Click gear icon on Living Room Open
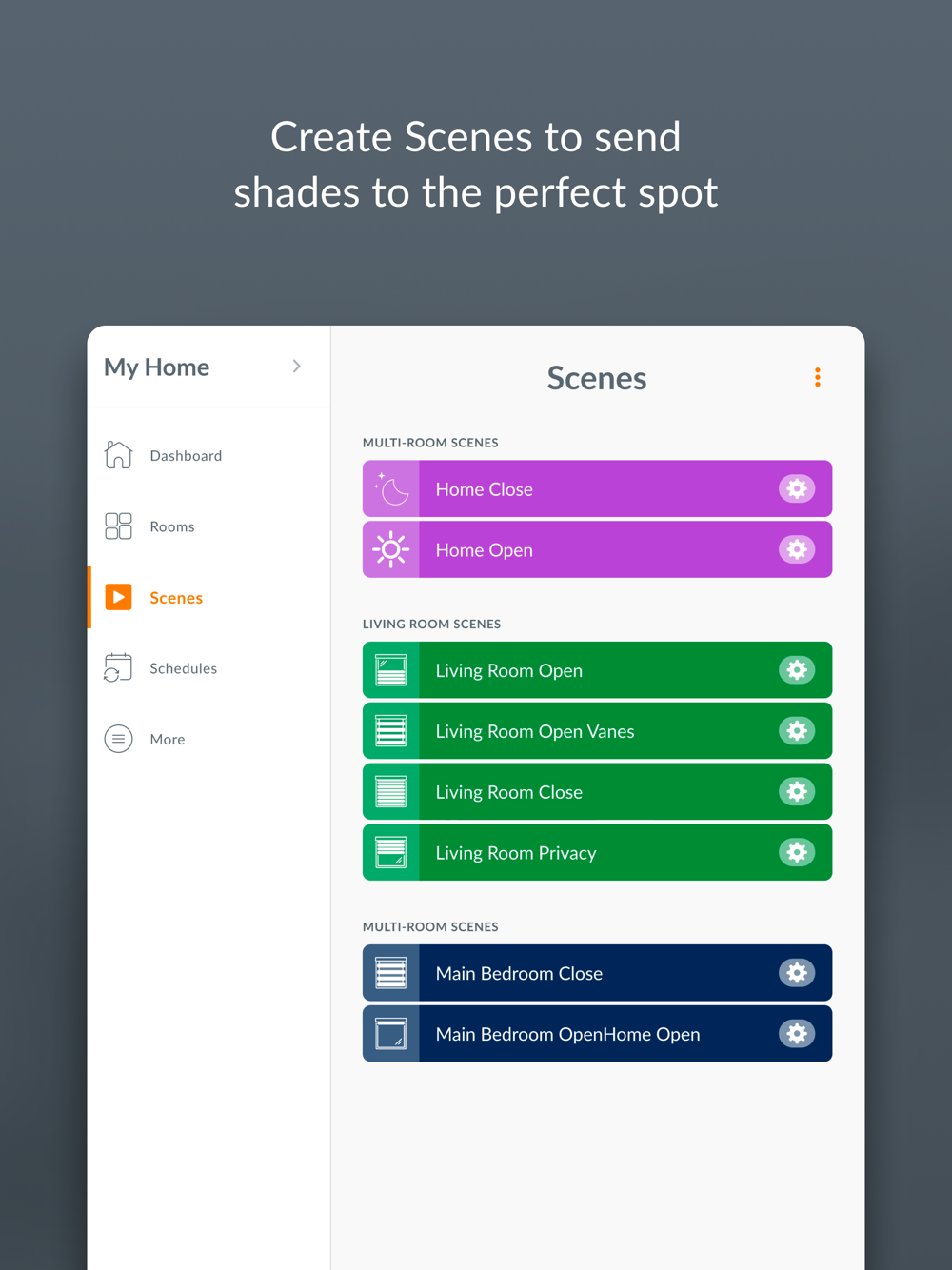Viewport: 952px width, 1270px height. point(797,670)
